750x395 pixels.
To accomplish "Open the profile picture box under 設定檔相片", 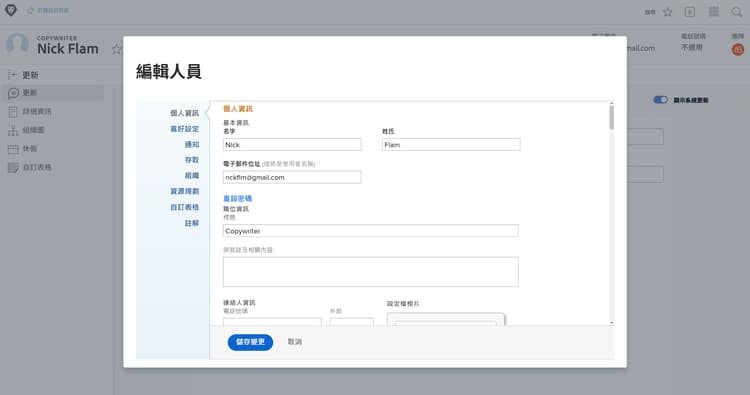I will point(445,319).
